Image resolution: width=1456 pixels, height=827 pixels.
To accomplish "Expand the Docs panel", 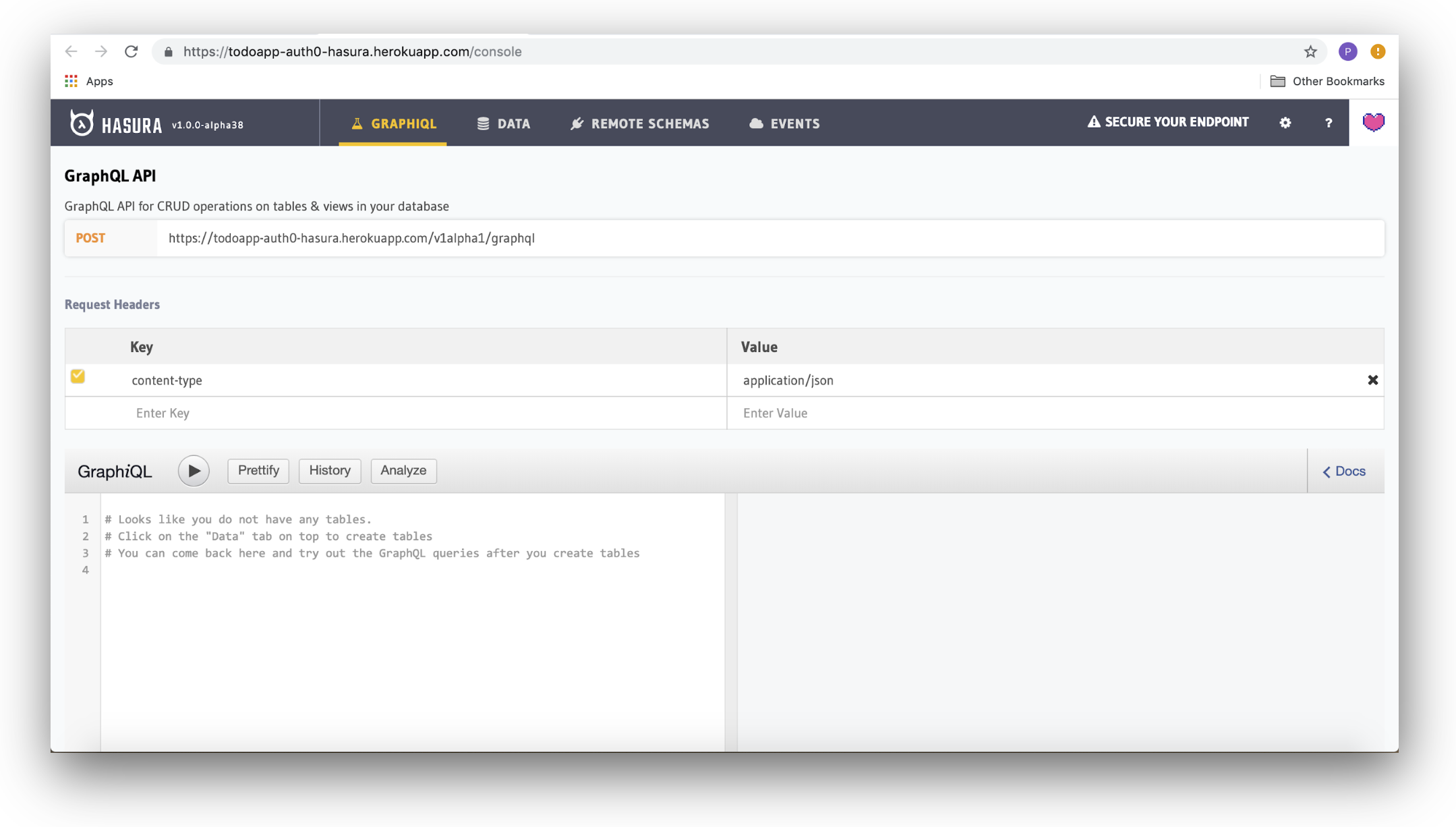I will pyautogui.click(x=1344, y=471).
